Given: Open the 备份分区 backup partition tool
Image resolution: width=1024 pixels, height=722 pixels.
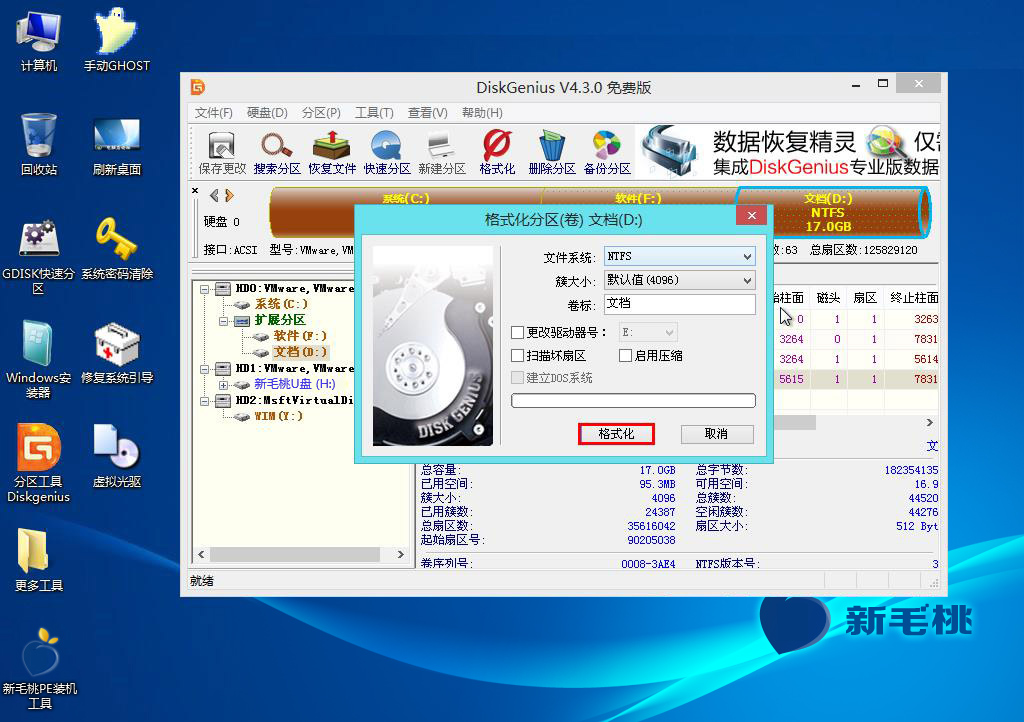Looking at the screenshot, I should (607, 153).
